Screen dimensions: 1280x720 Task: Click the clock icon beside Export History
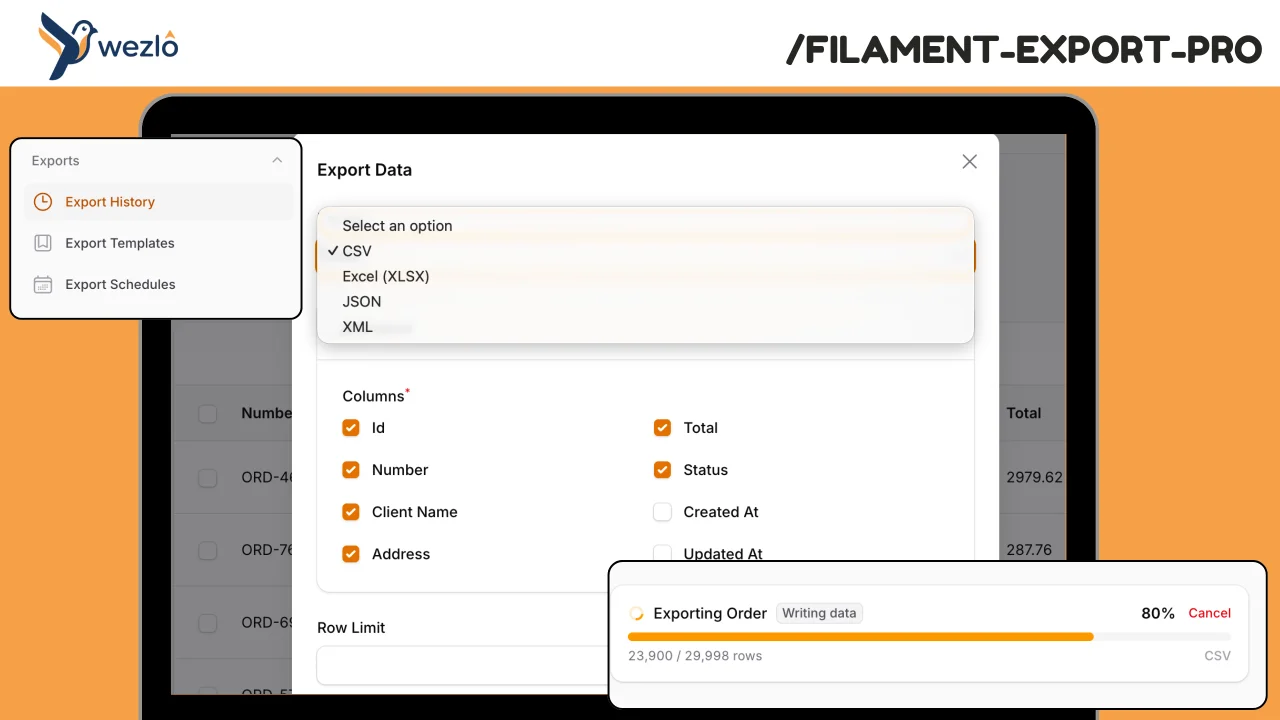pyautogui.click(x=42, y=202)
